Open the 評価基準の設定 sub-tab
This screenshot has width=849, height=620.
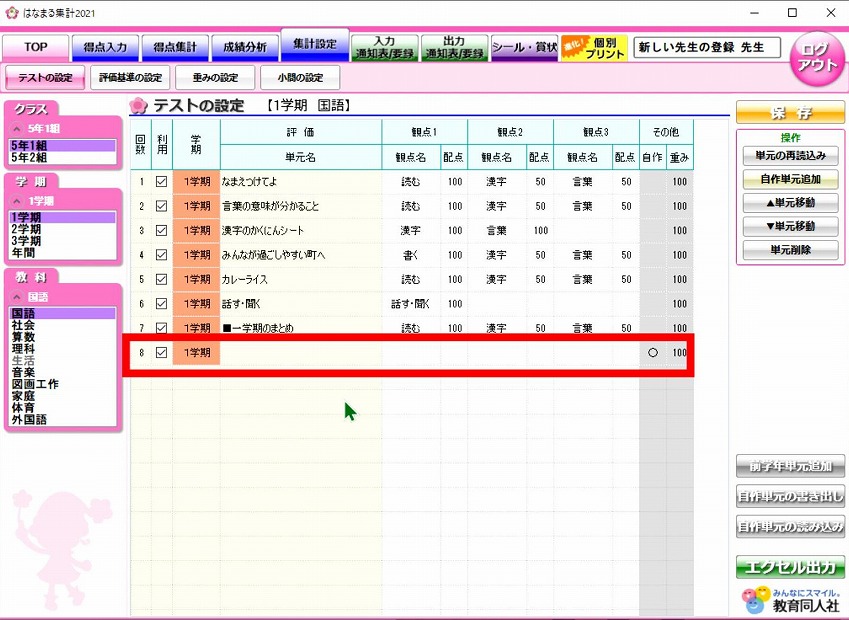(x=130, y=78)
